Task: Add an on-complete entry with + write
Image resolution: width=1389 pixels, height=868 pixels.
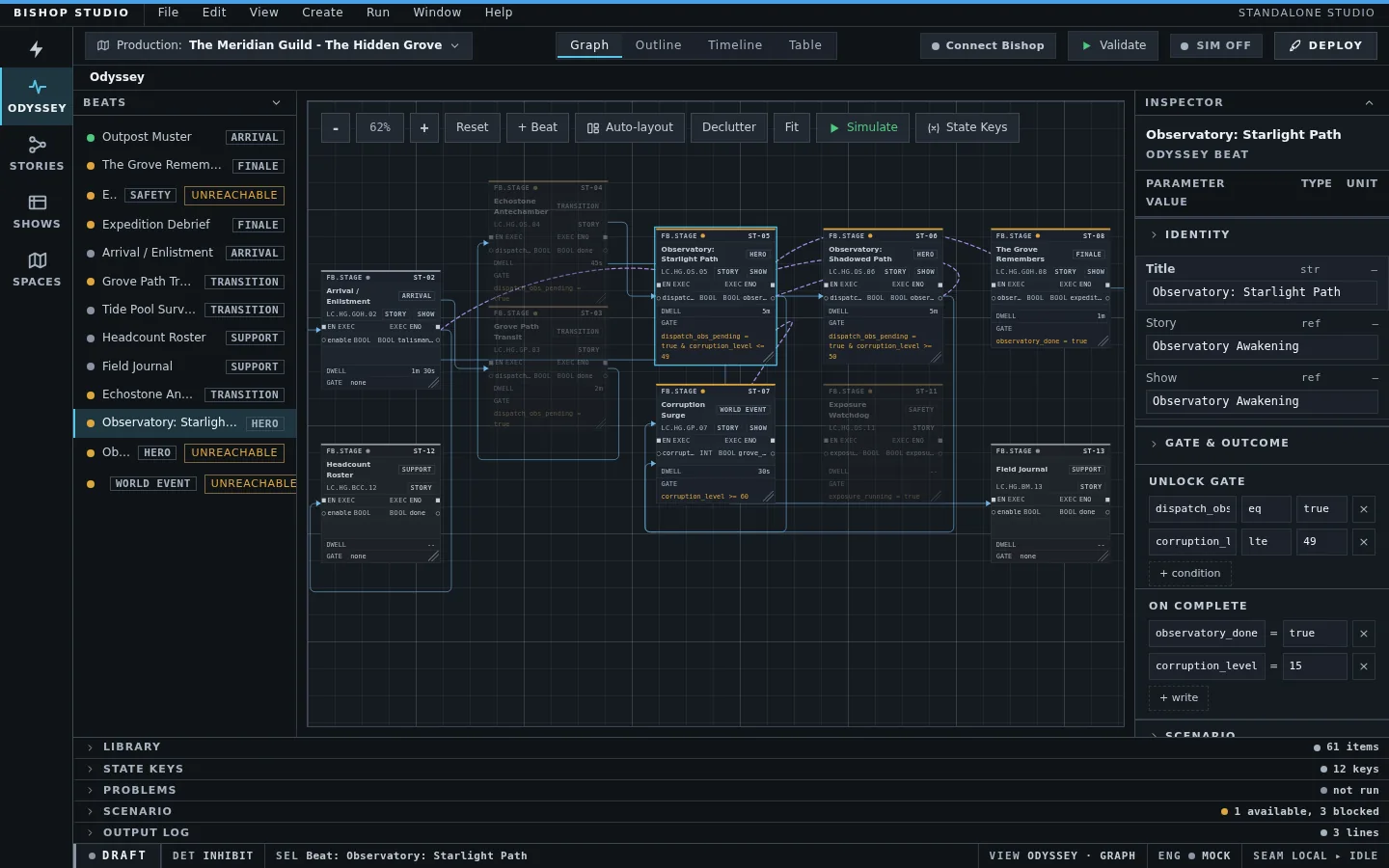Action: (x=1179, y=698)
